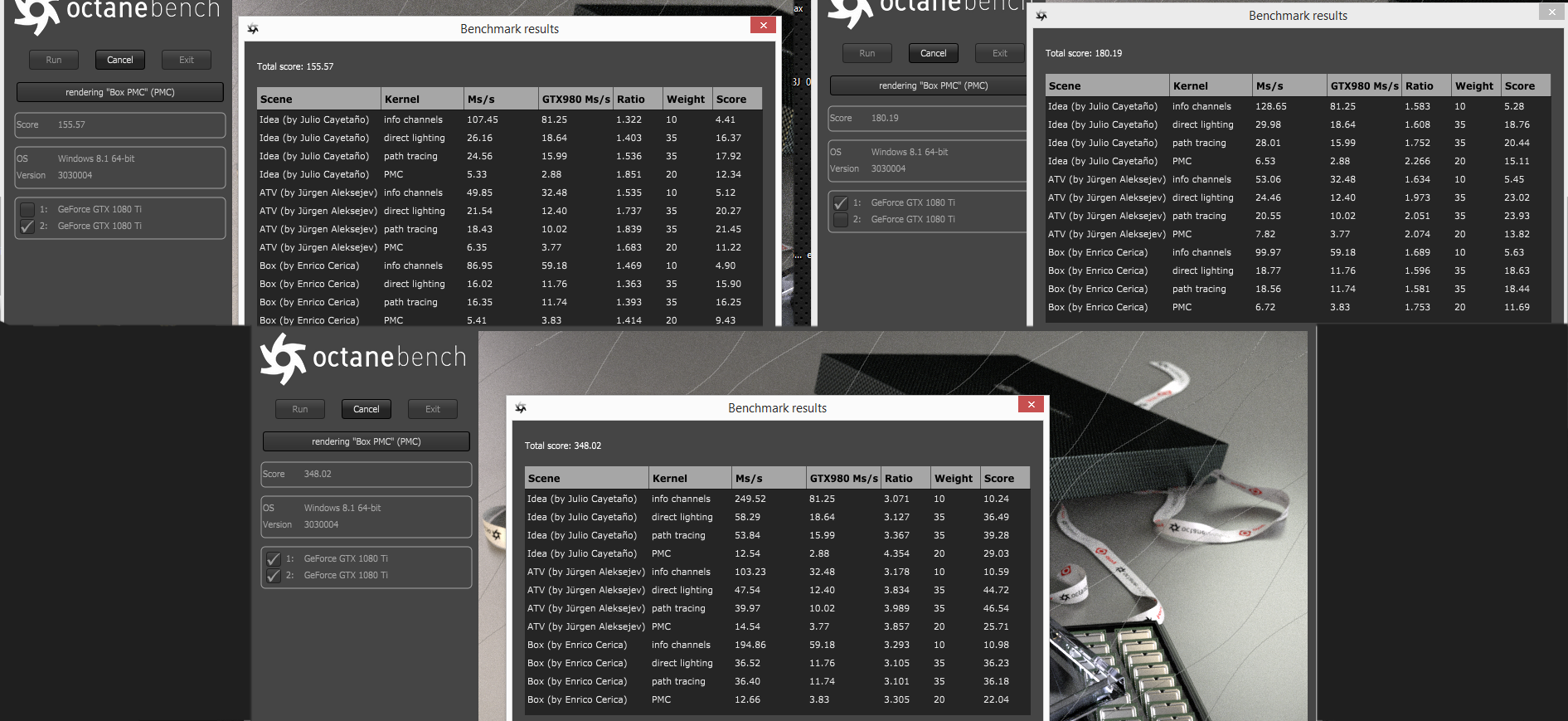Close the Benchmark results dialog showing total 348.02
The height and width of the screenshot is (721, 1568).
1031,404
